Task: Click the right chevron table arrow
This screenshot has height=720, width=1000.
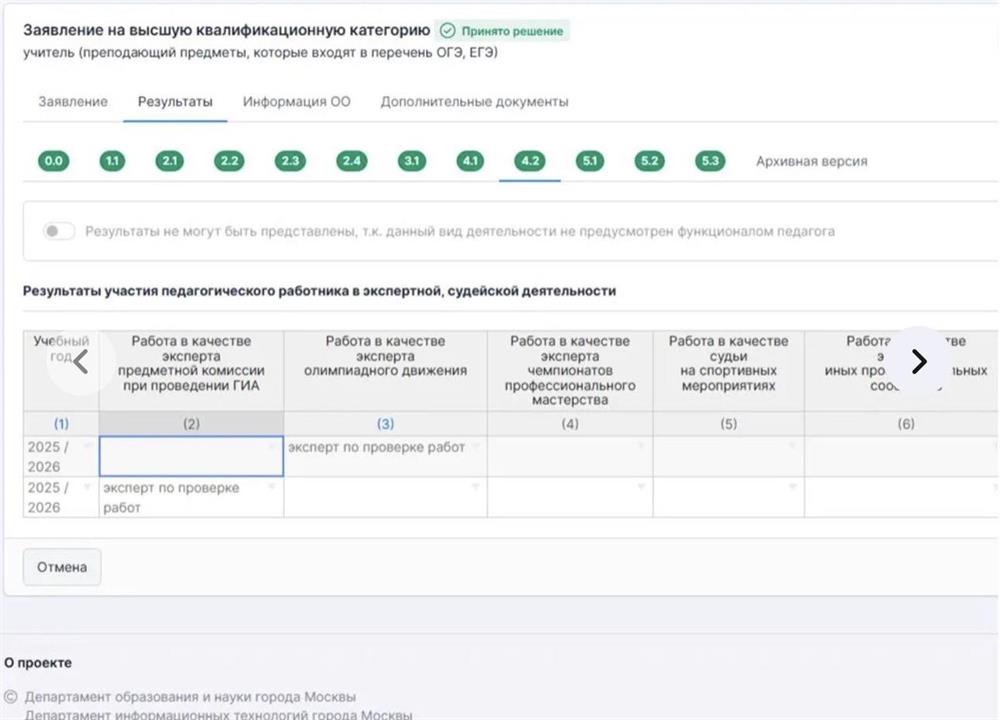Action: pos(919,362)
